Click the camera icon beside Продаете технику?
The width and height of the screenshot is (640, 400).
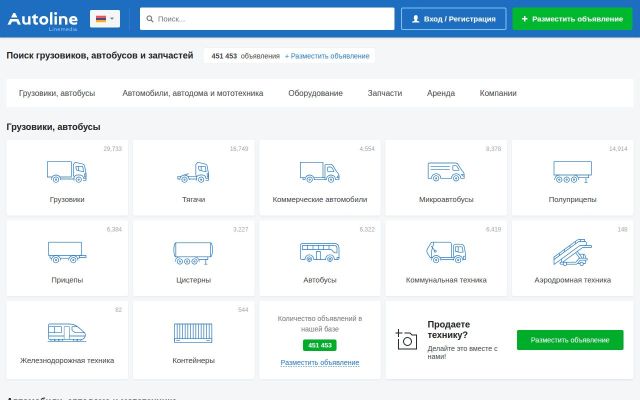point(406,340)
